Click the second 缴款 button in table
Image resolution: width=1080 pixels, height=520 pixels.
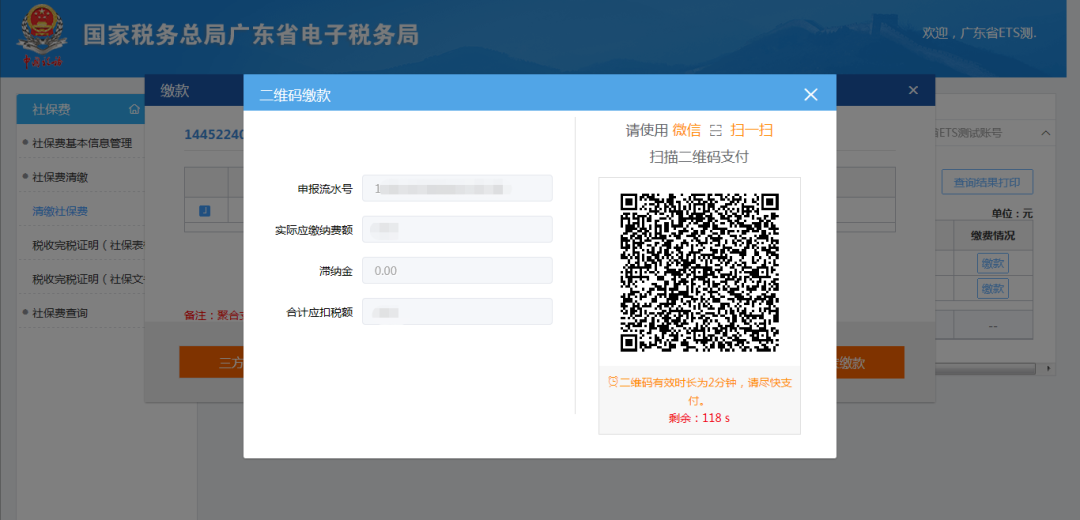[993, 289]
